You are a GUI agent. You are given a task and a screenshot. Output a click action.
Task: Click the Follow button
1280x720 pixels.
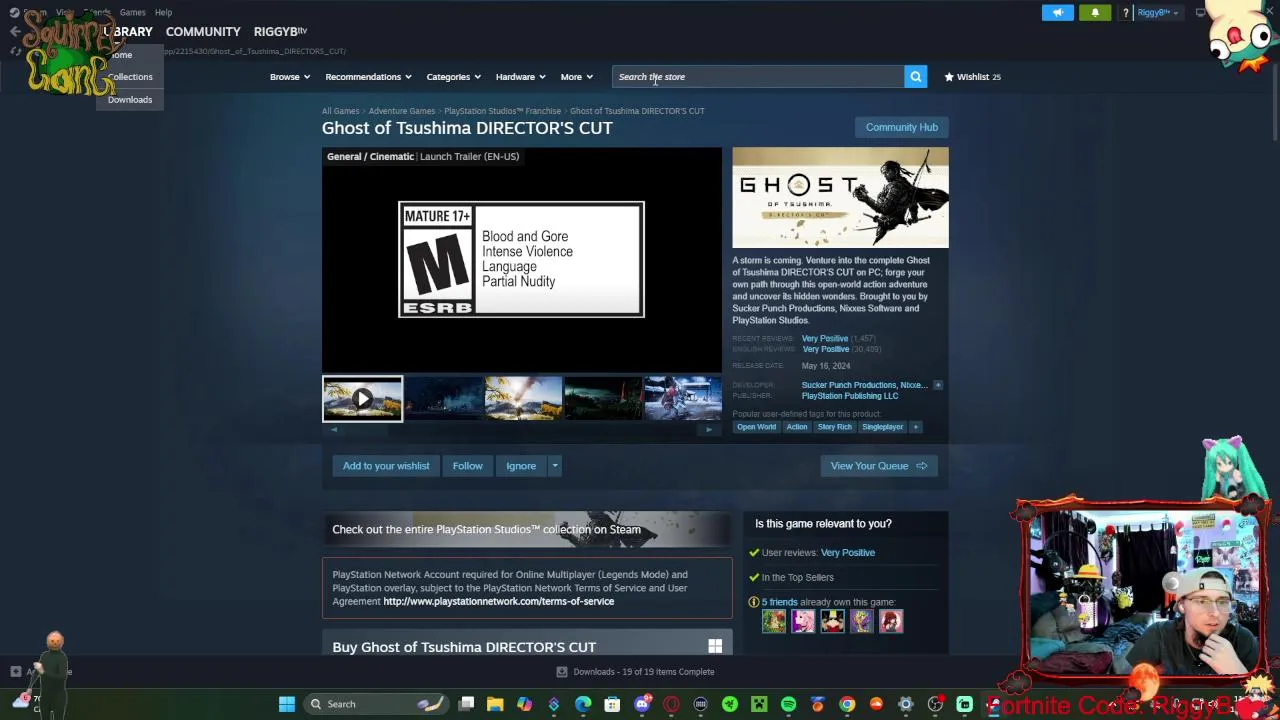point(467,466)
